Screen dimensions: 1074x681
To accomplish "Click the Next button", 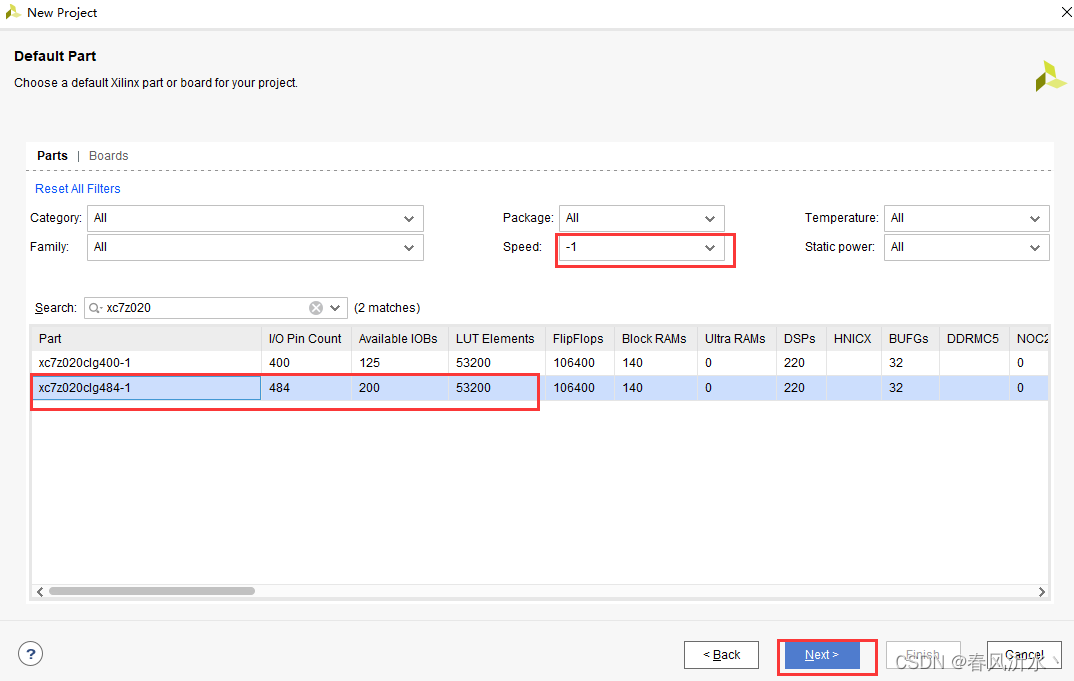I will [x=822, y=655].
